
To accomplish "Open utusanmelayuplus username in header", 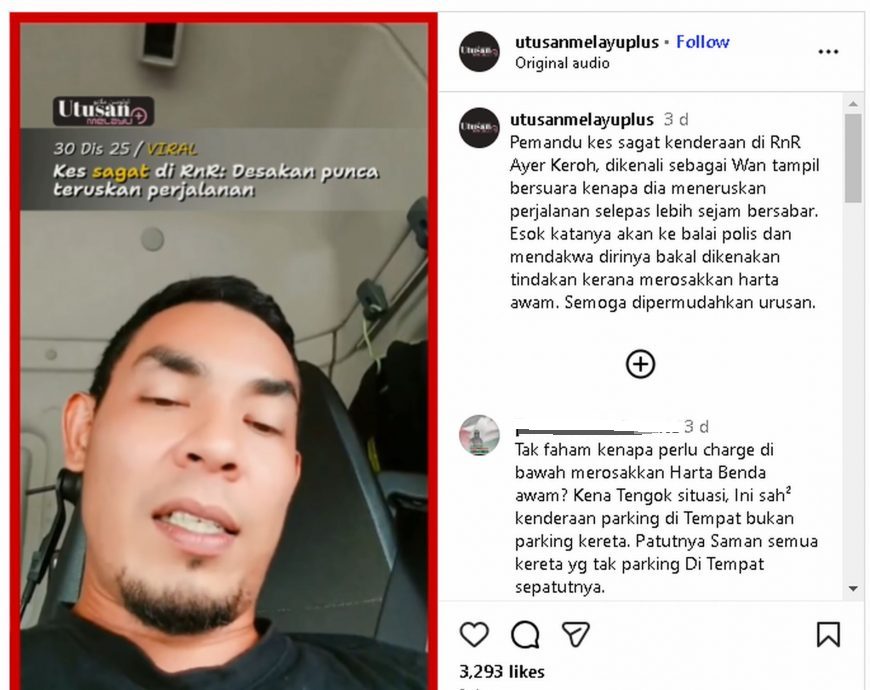I will click(586, 42).
